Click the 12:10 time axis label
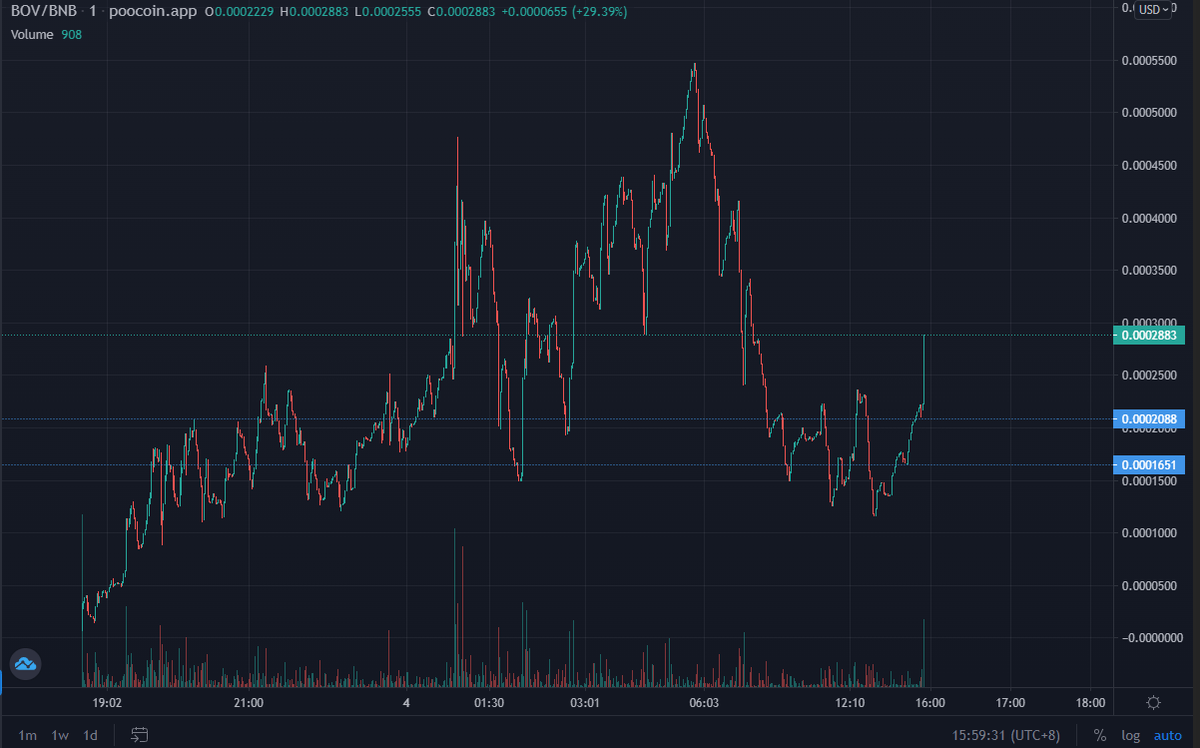The height and width of the screenshot is (748, 1200). click(x=850, y=703)
